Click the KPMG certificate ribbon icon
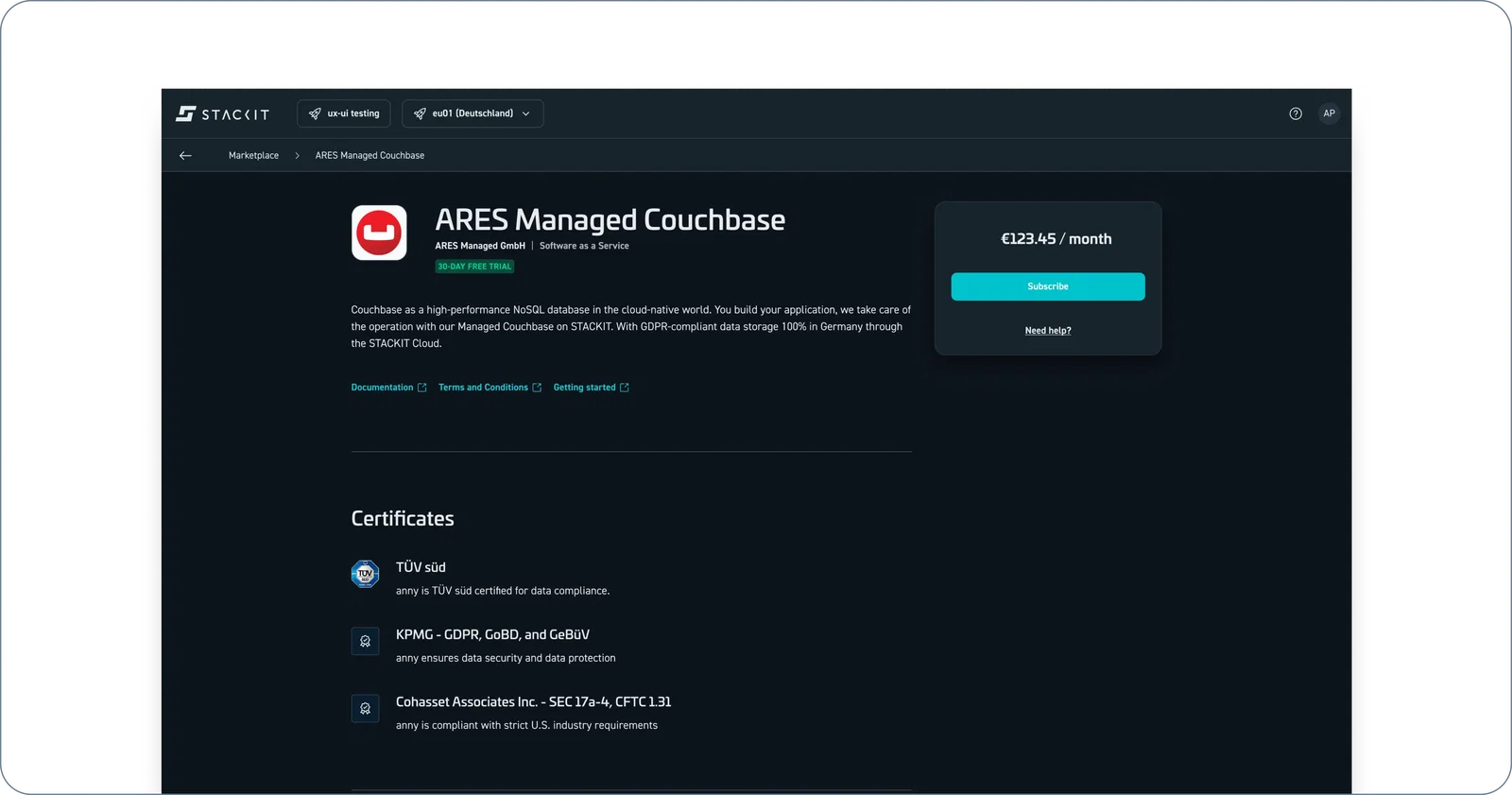The image size is (1512, 795). click(x=365, y=641)
